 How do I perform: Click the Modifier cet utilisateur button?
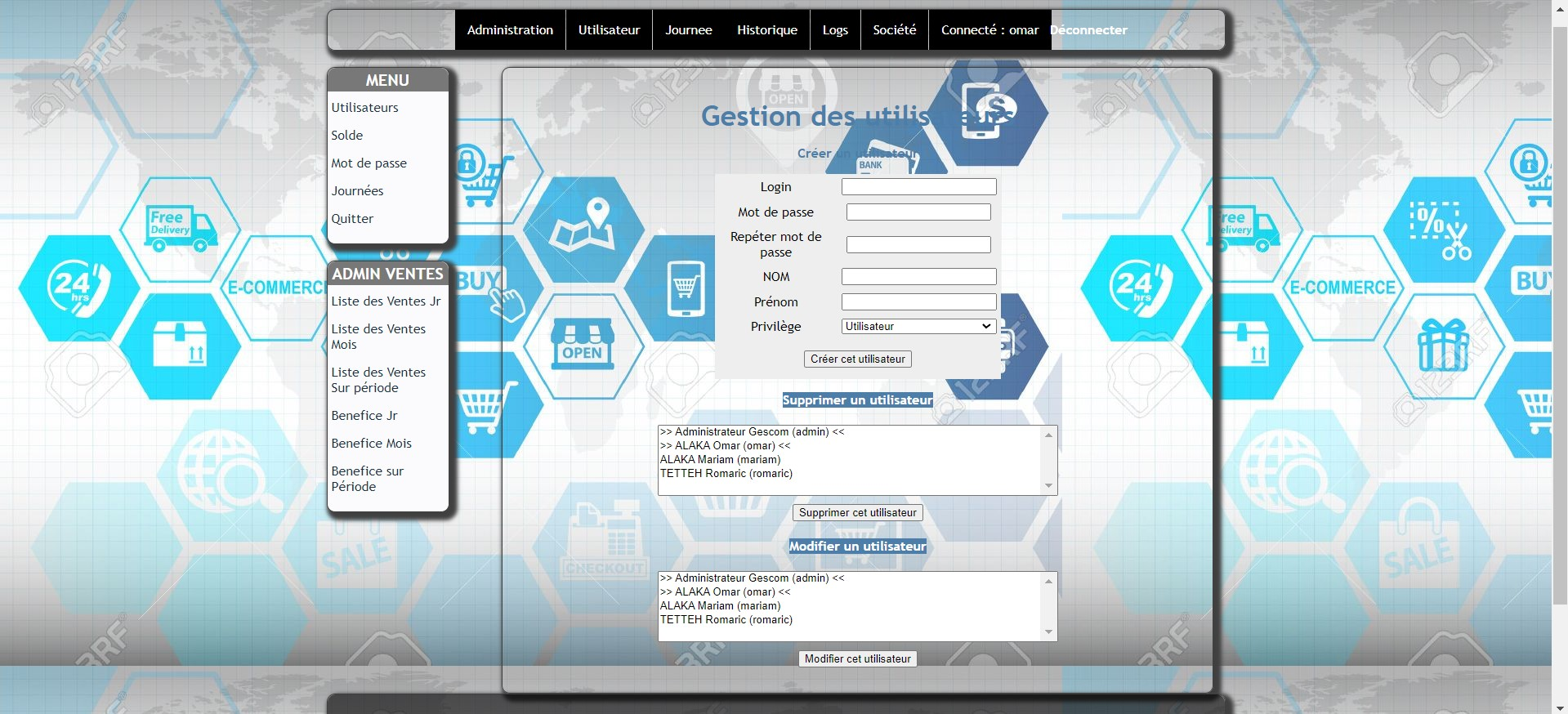coord(857,659)
